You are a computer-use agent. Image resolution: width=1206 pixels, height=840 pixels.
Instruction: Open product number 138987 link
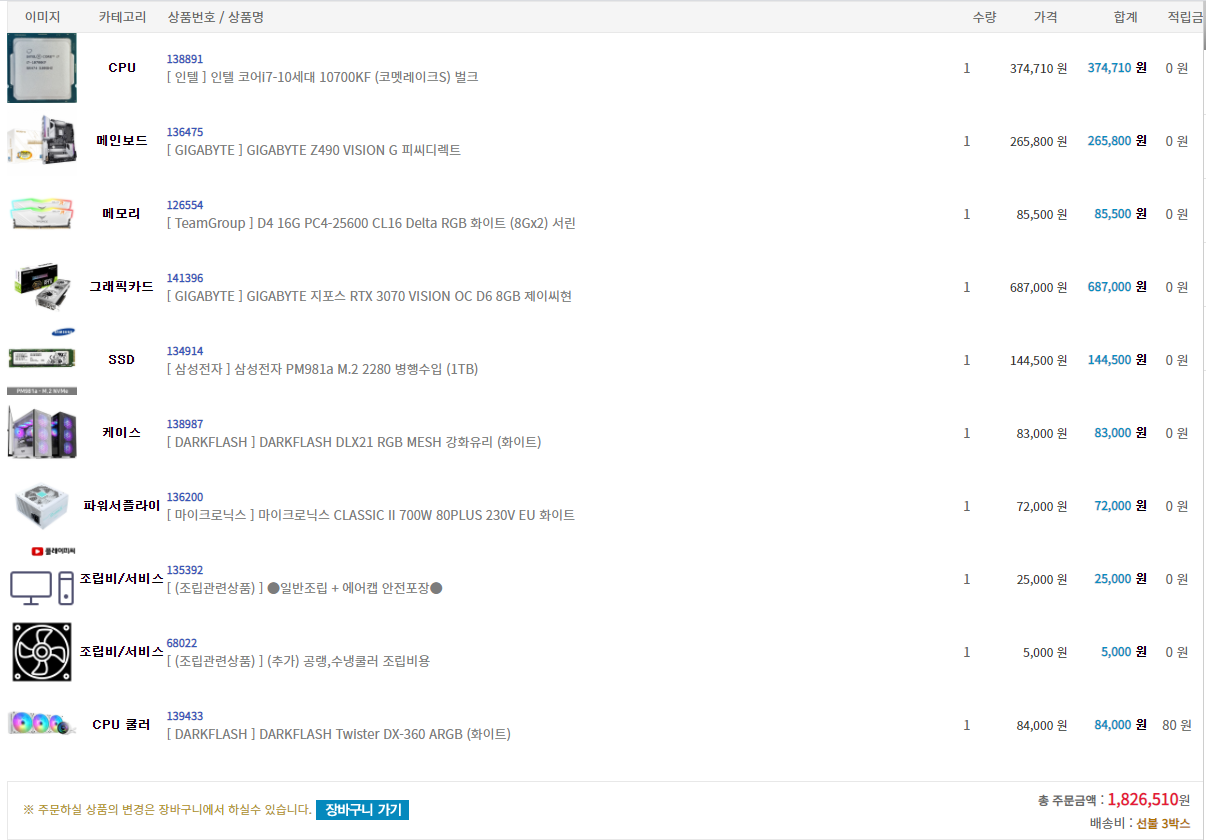point(185,424)
